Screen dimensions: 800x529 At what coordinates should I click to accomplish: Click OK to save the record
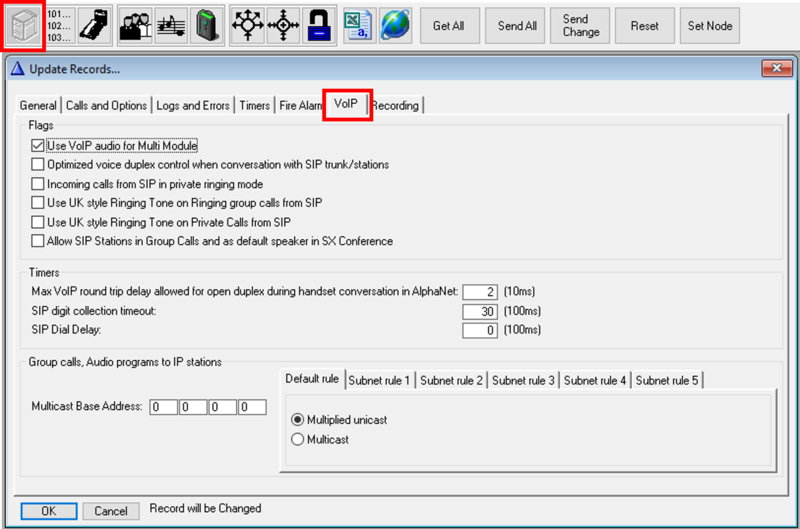pyautogui.click(x=49, y=511)
